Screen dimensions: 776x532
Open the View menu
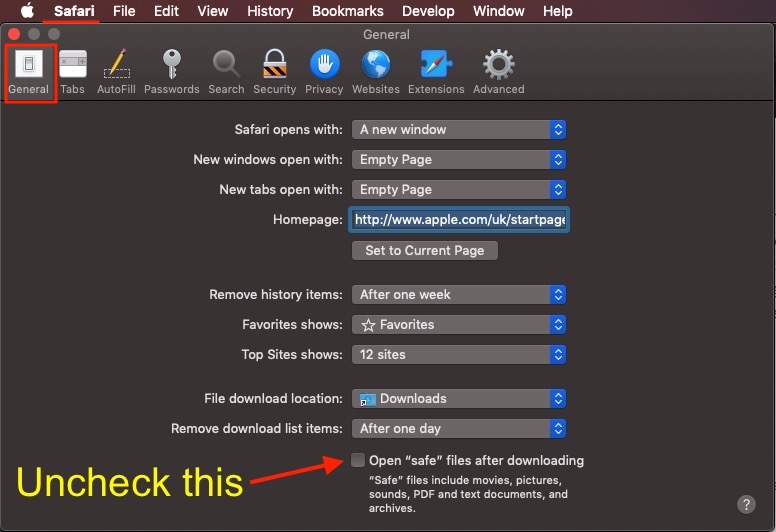(x=213, y=11)
